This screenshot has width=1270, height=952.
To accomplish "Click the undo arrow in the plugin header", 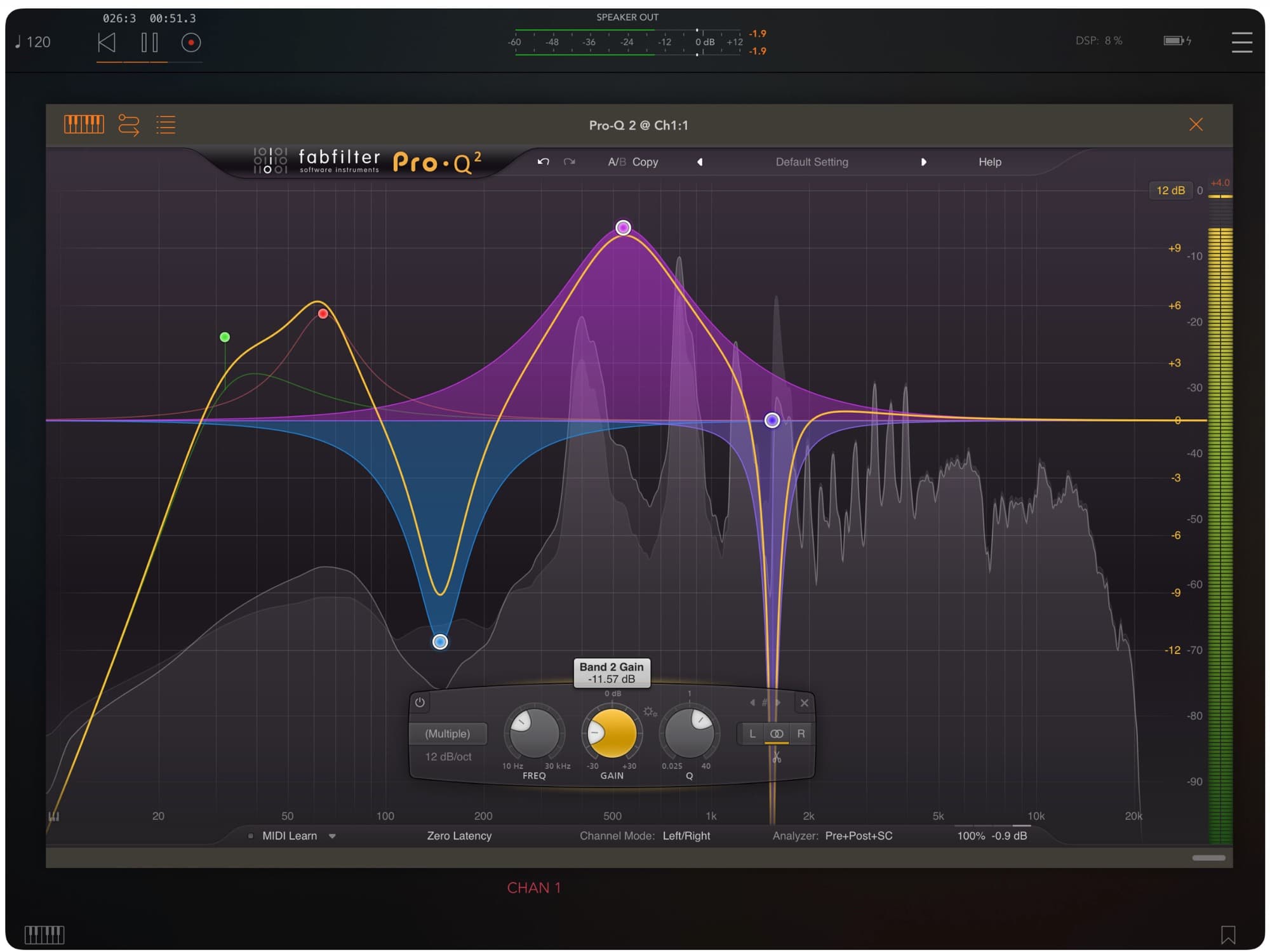I will pos(543,162).
